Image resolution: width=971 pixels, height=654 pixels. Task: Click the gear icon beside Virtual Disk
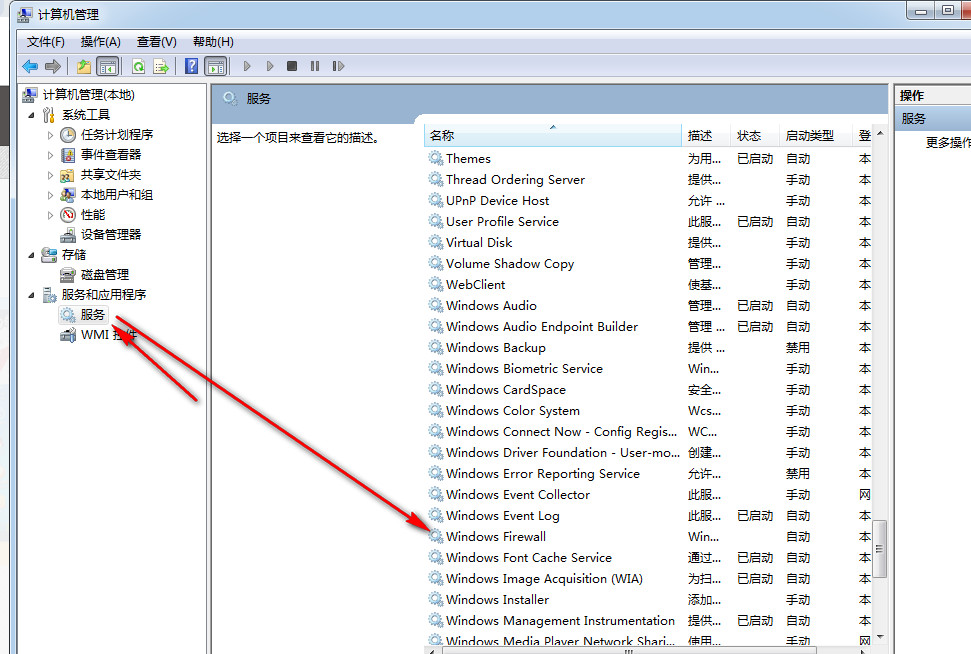(436, 243)
